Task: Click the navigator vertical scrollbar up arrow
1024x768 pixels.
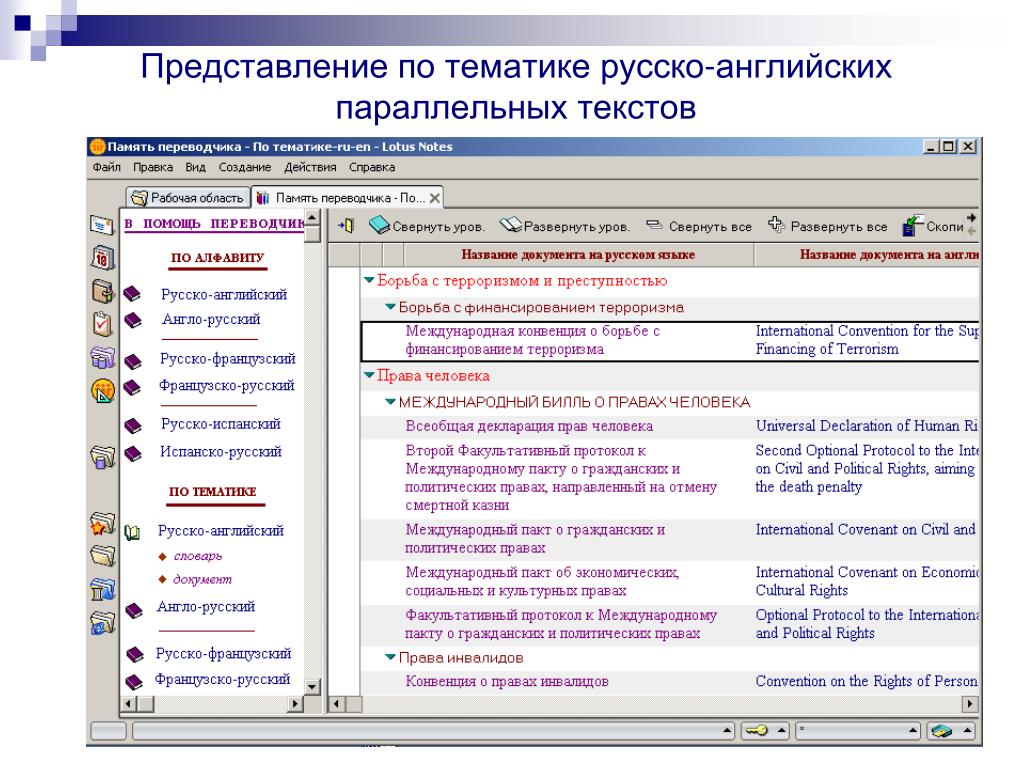Action: pyautogui.click(x=312, y=217)
